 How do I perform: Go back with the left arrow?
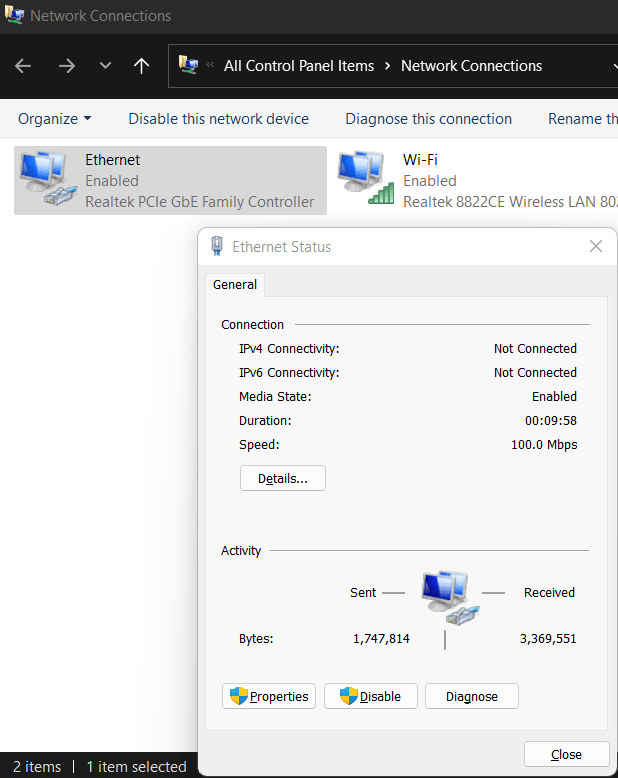pyautogui.click(x=23, y=65)
